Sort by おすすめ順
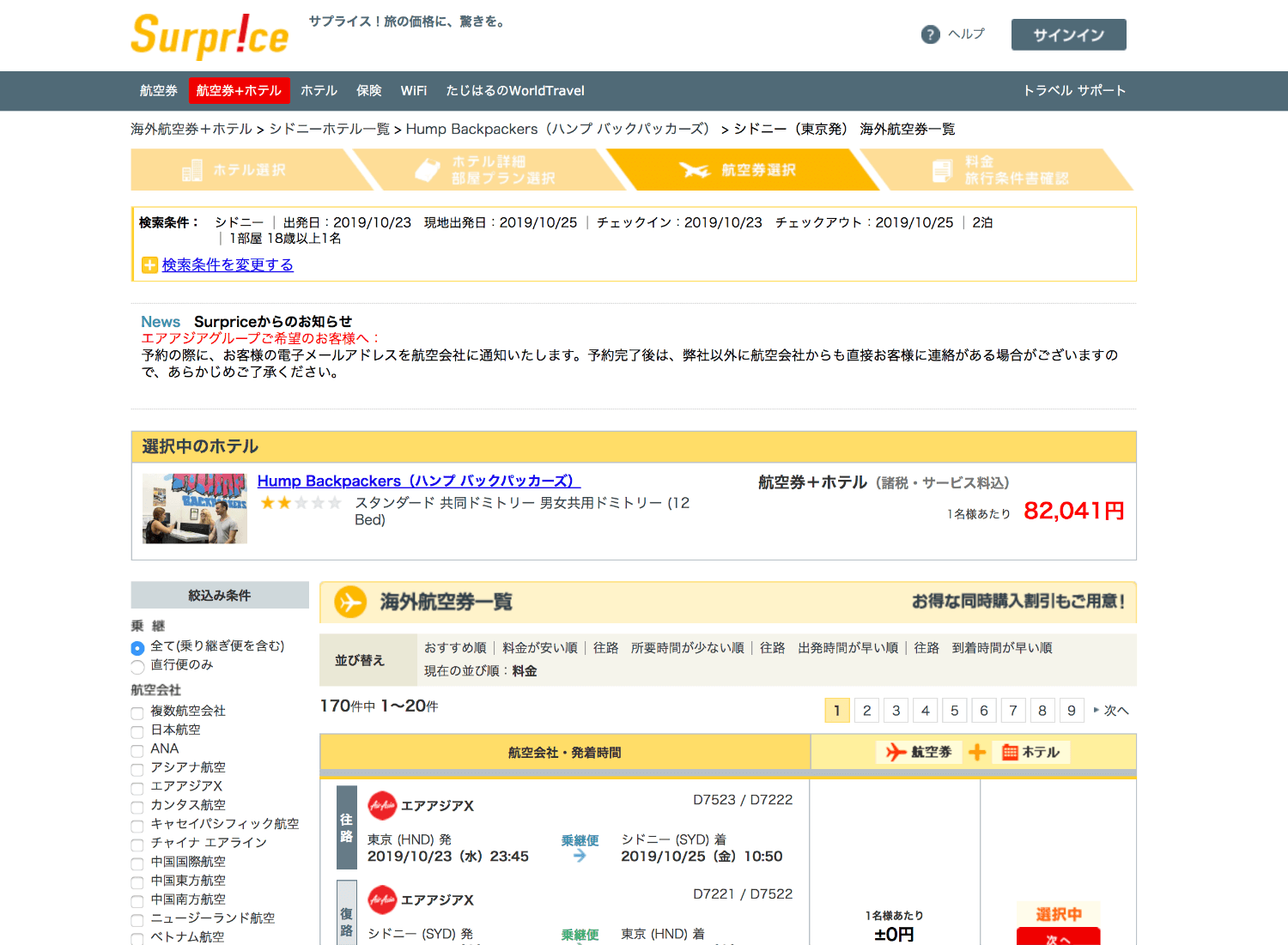 [x=455, y=648]
